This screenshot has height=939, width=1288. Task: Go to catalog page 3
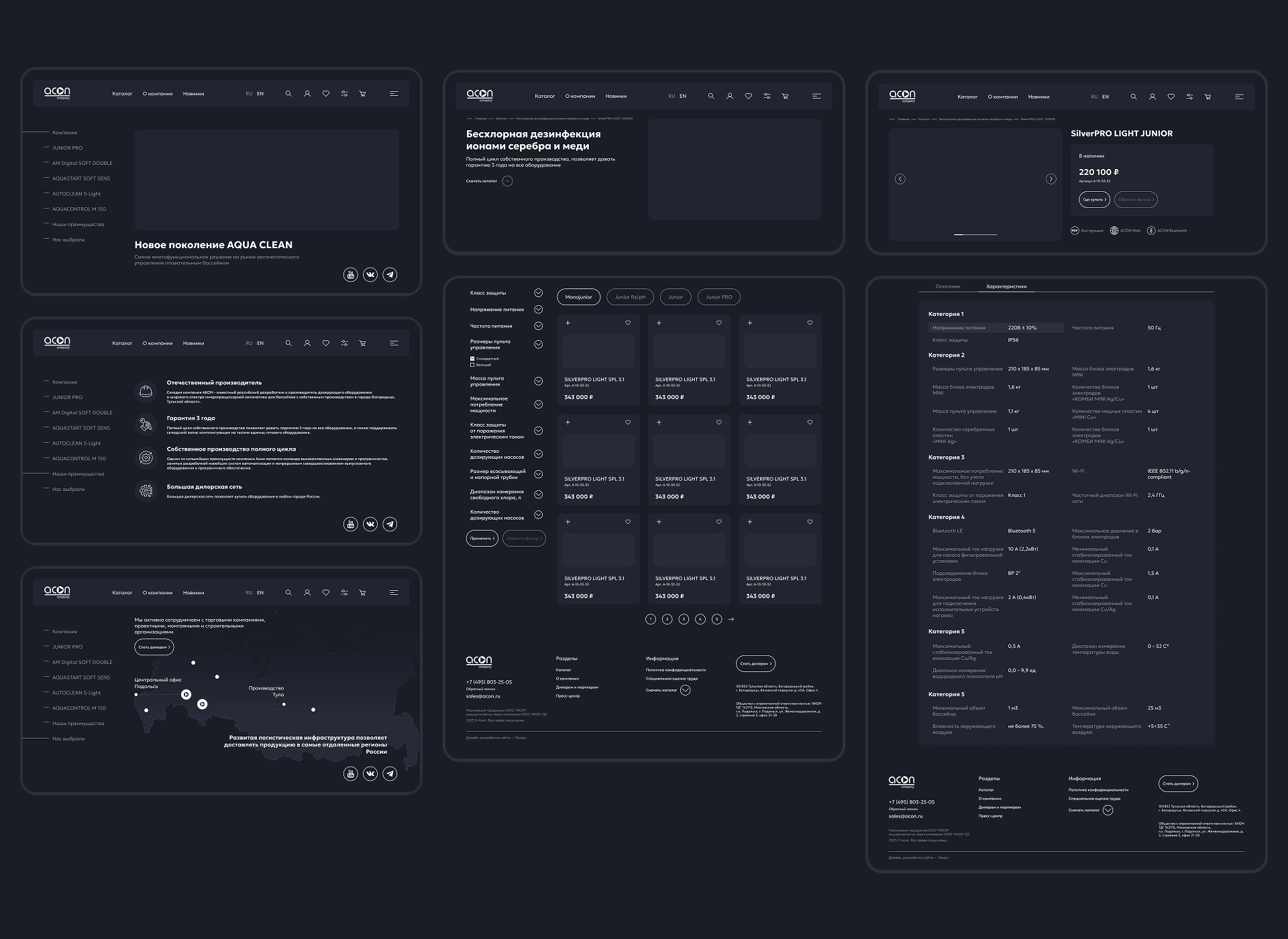pos(684,619)
